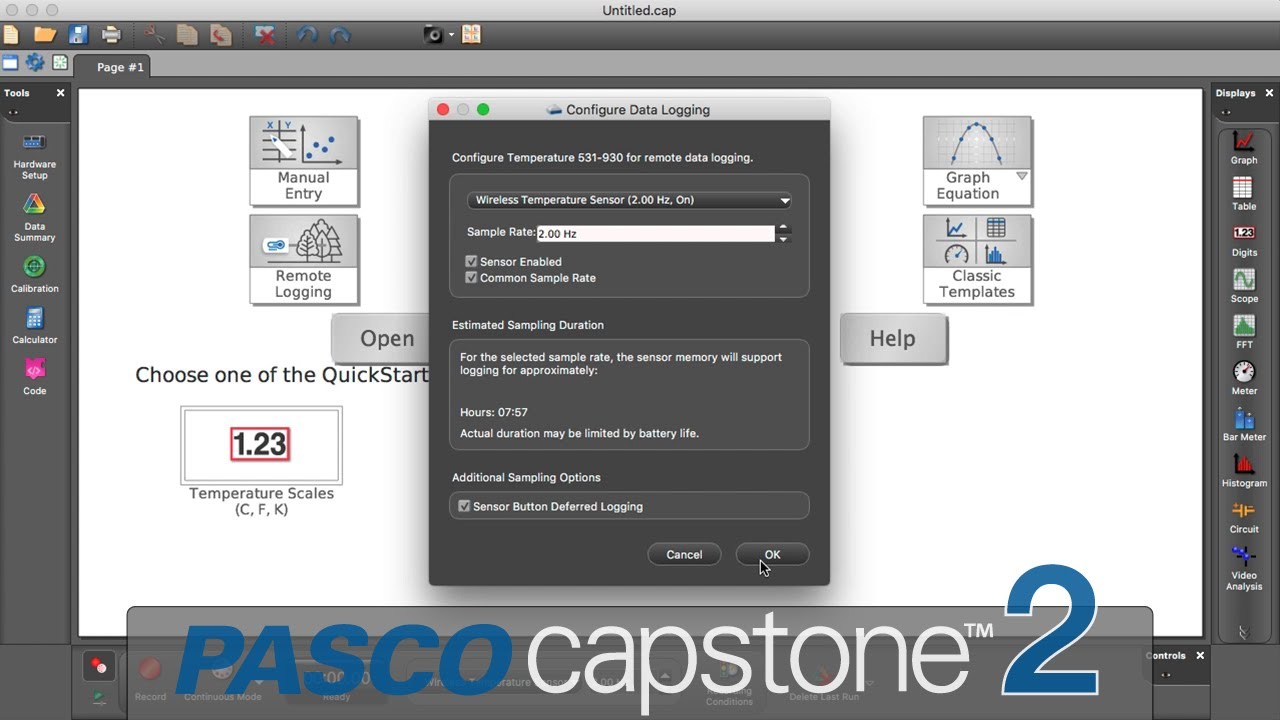Select the Temperature Scales QuickStart thumbnail
This screenshot has height=720, width=1280.
pyautogui.click(x=261, y=445)
